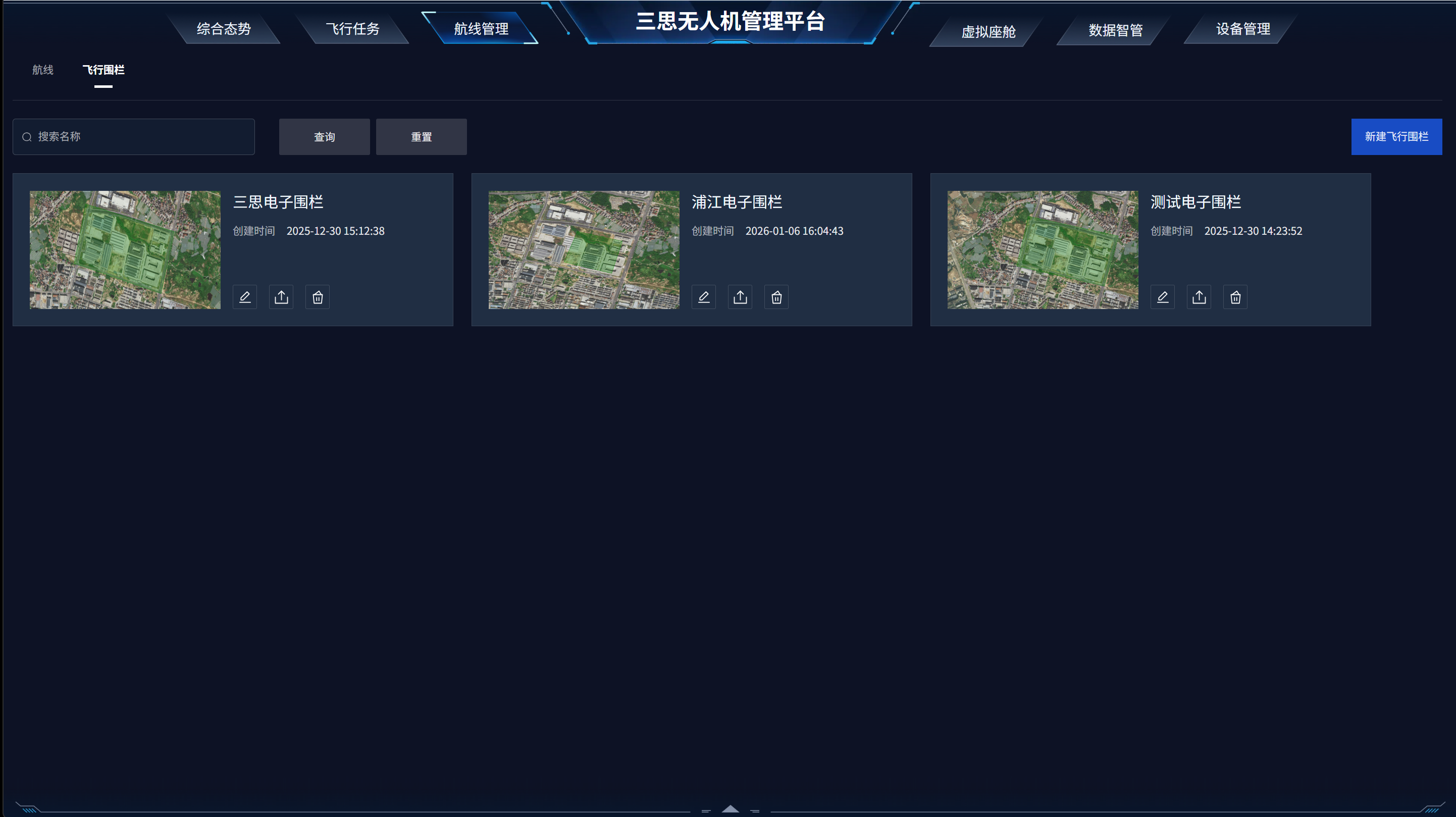Viewport: 1456px width, 817px height.
Task: Open the 数据智管 navigation tab
Action: tap(1116, 30)
